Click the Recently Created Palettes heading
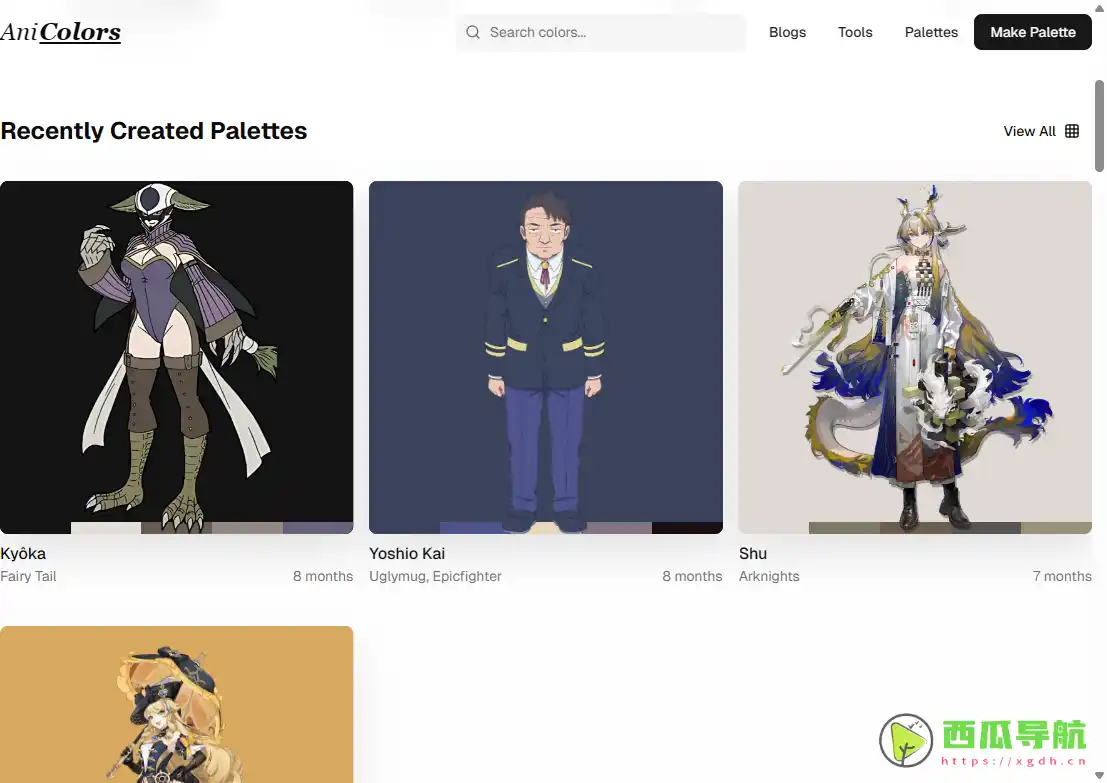Image resolution: width=1107 pixels, height=783 pixels. (154, 131)
